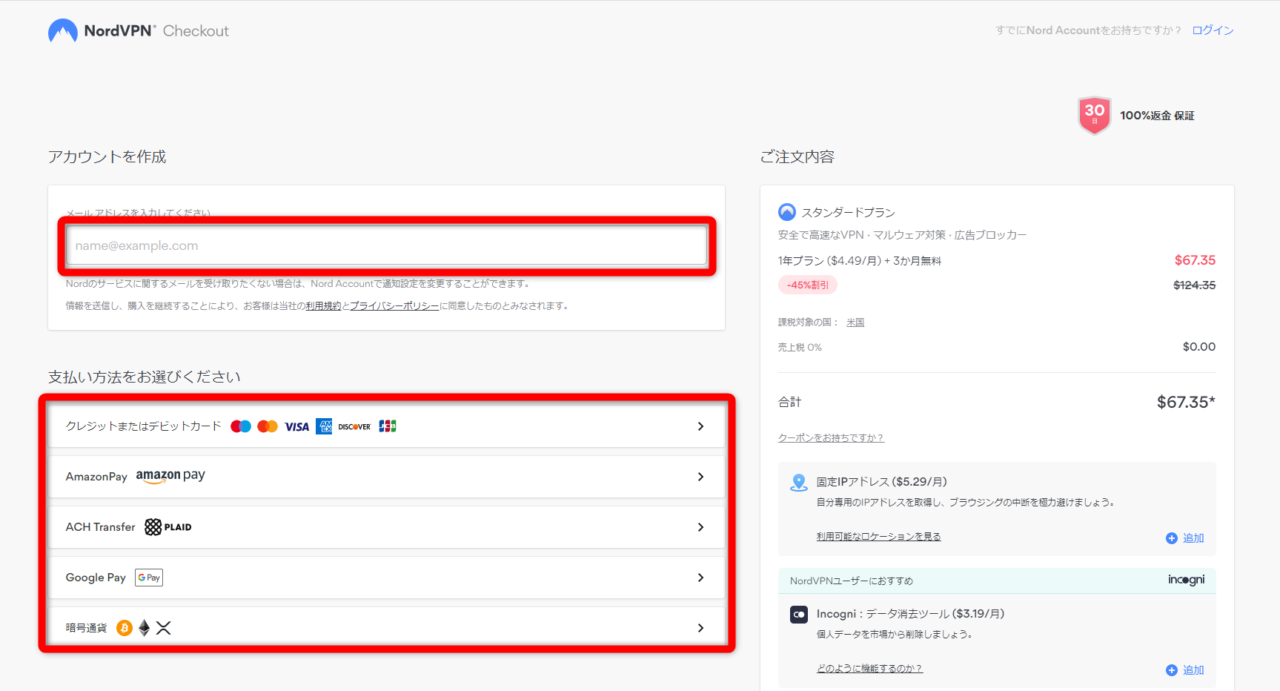The width and height of the screenshot is (1280, 691).
Task: Click the ログイン link
Action: 1212,31
